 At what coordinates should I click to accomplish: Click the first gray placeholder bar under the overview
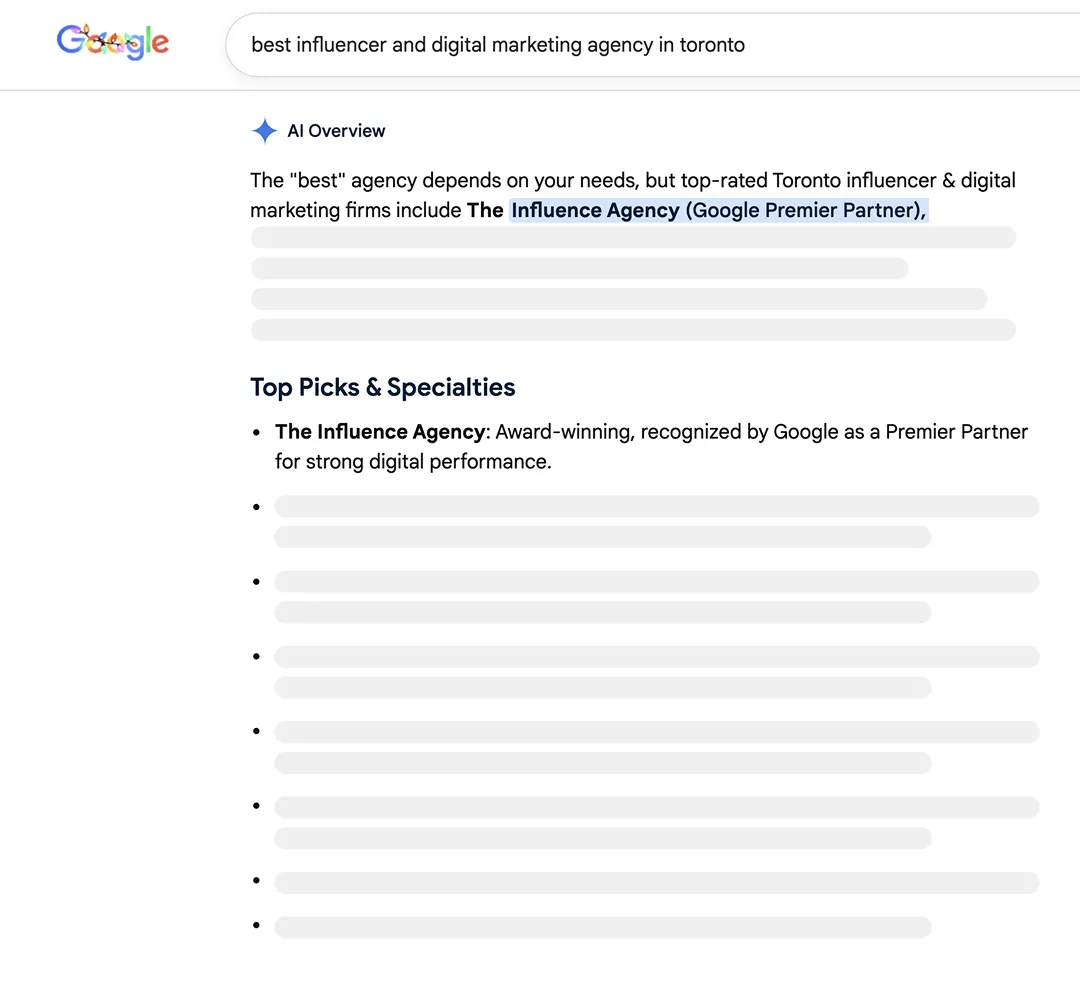[633, 237]
